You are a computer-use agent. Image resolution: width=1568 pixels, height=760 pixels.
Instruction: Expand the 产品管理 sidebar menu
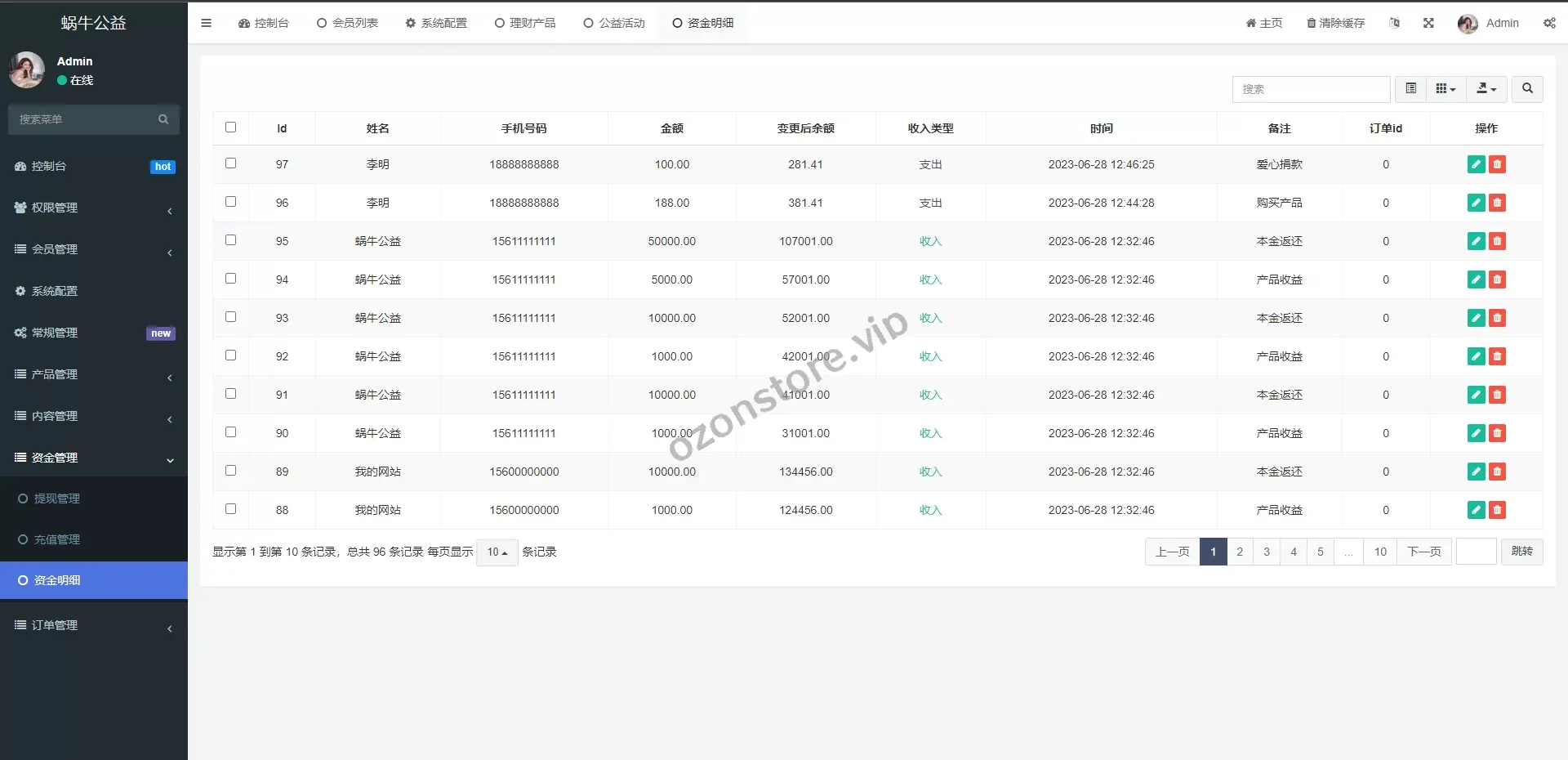coord(93,374)
